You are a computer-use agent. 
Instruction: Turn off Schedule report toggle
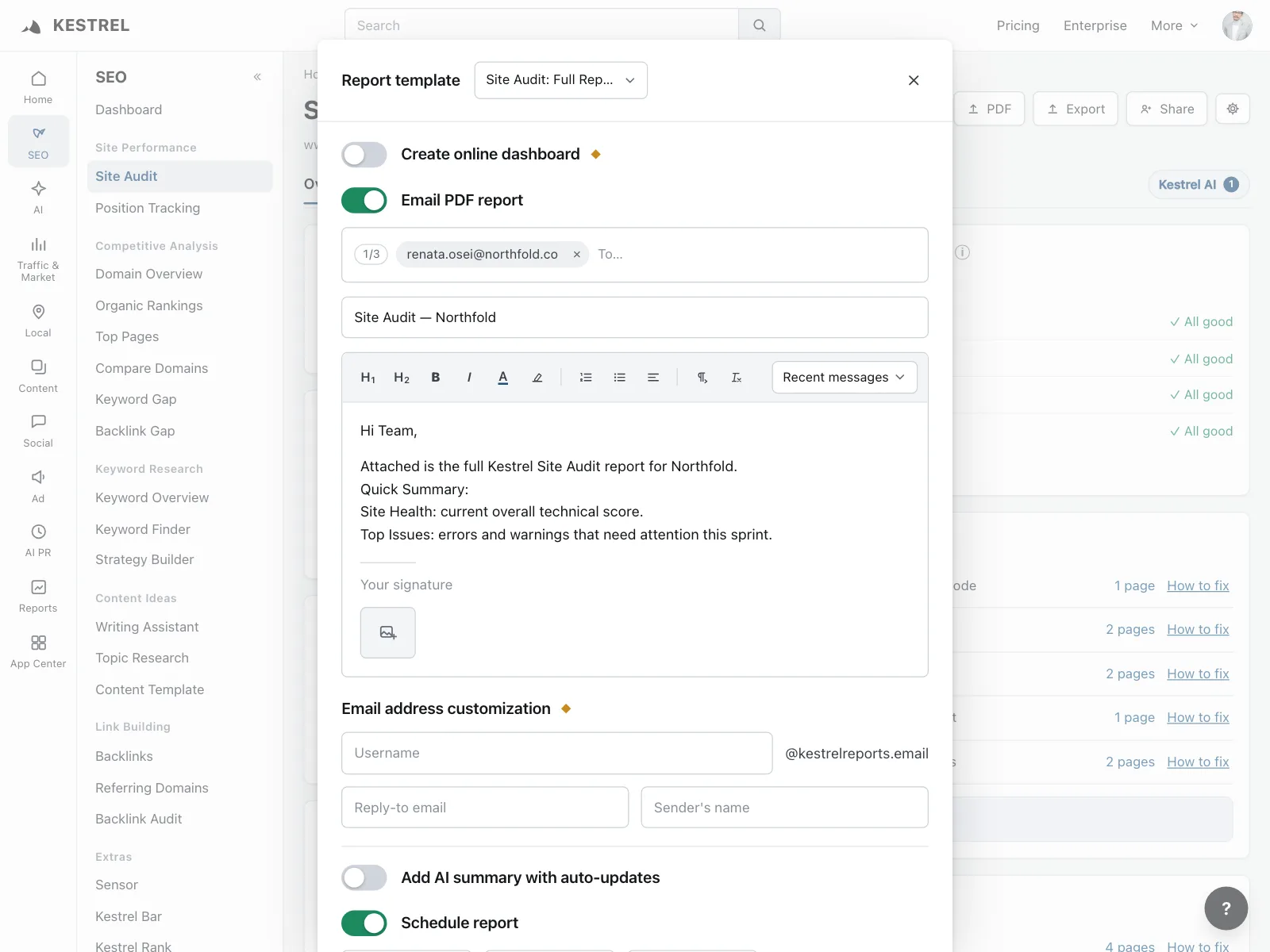(364, 923)
